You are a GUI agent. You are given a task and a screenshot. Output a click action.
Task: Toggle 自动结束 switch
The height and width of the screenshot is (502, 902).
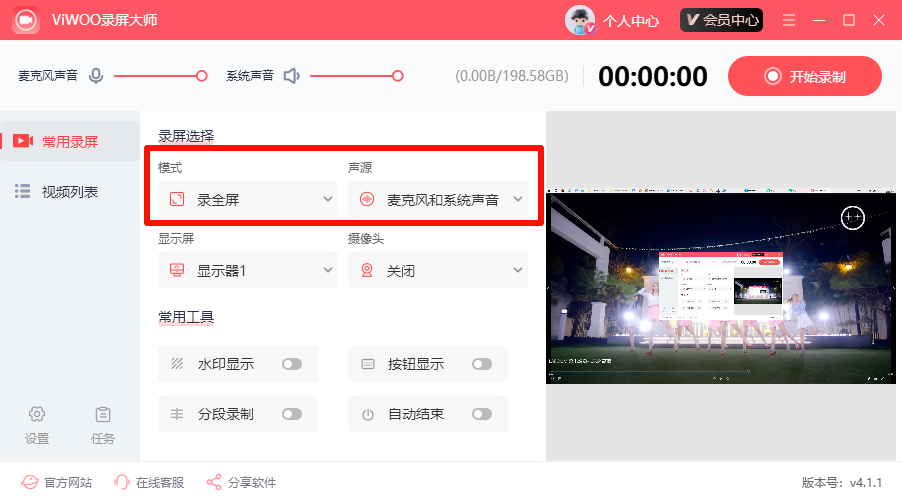point(482,414)
